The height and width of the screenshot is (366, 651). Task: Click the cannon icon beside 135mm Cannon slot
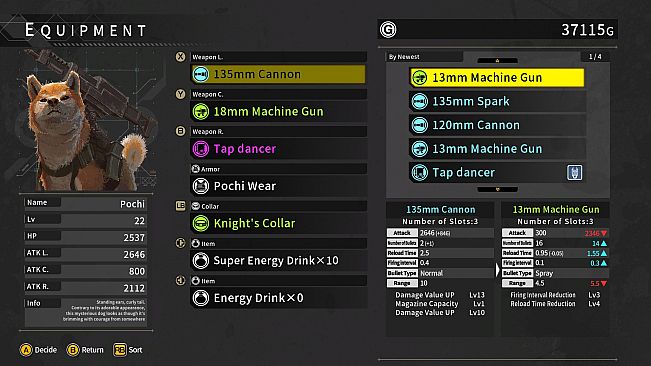click(x=201, y=74)
